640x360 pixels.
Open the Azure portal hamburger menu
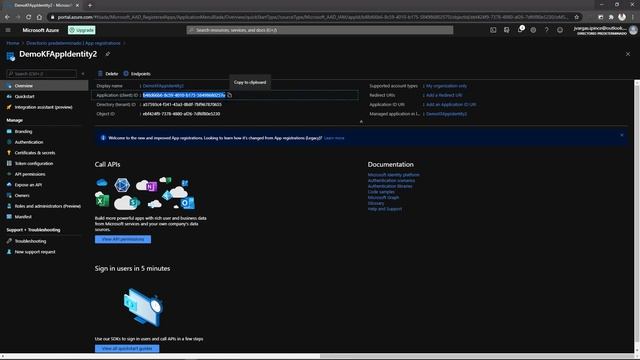click(x=8, y=30)
